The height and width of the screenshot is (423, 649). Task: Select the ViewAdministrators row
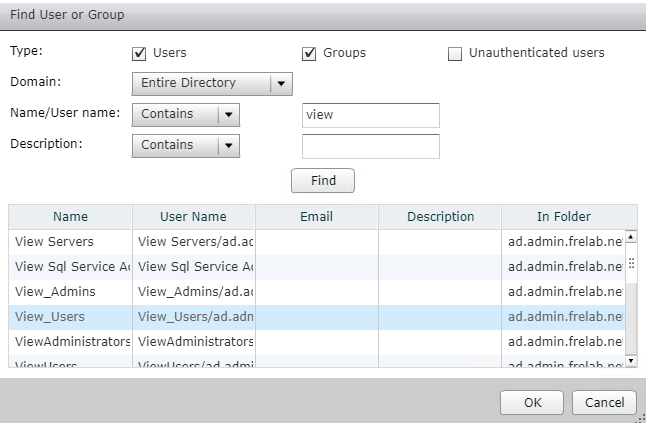tap(70, 341)
